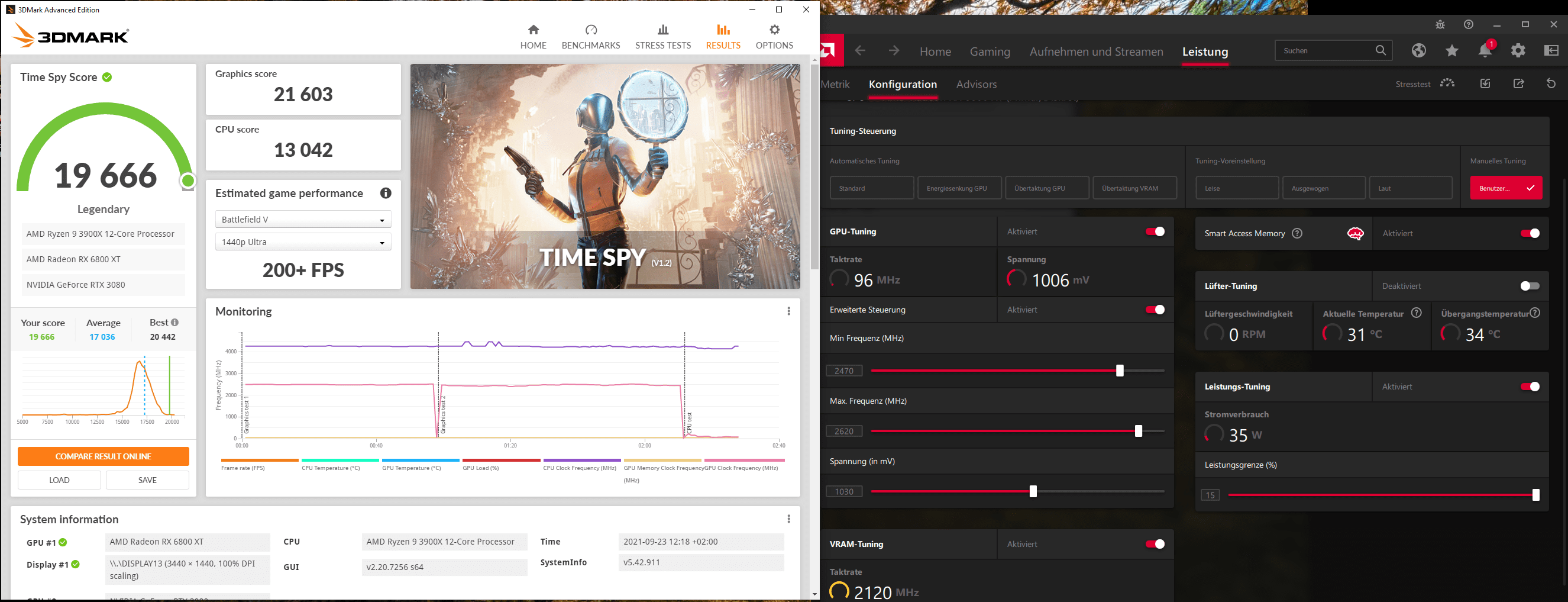Go forward with the Radeon Software forward arrow

tap(894, 50)
